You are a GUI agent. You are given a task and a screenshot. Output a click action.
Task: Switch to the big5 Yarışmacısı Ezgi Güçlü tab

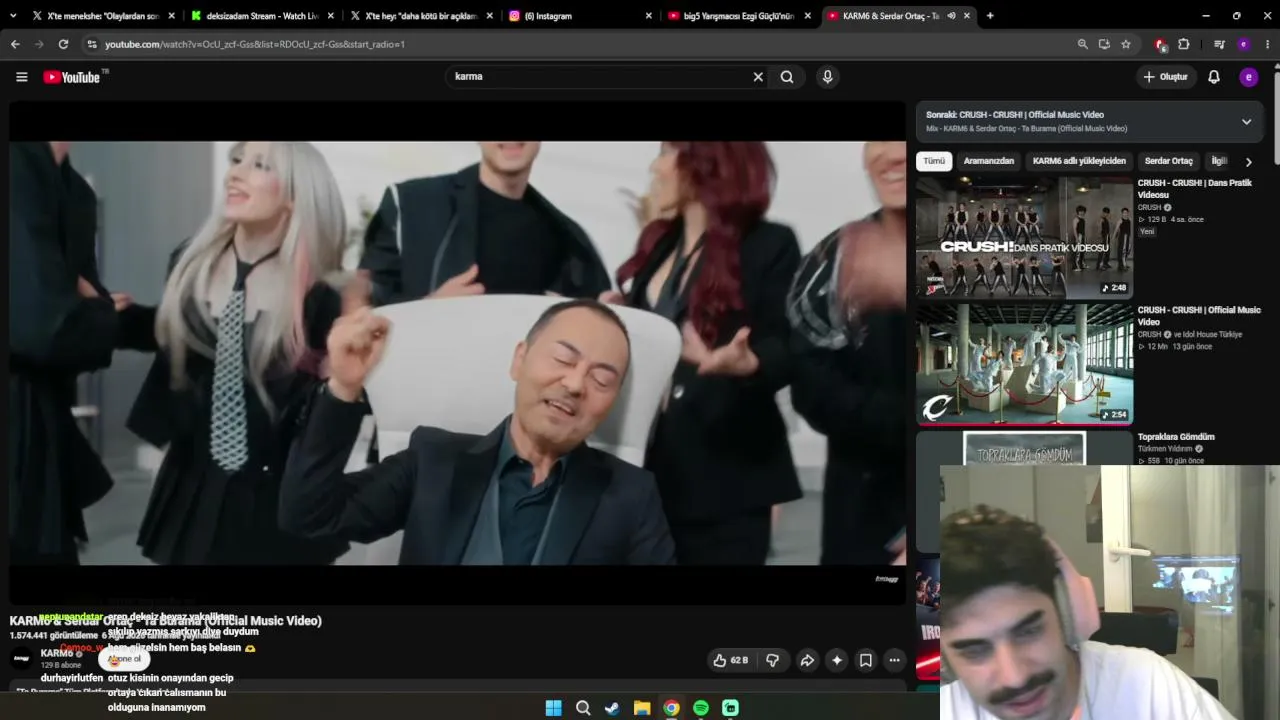pos(738,16)
